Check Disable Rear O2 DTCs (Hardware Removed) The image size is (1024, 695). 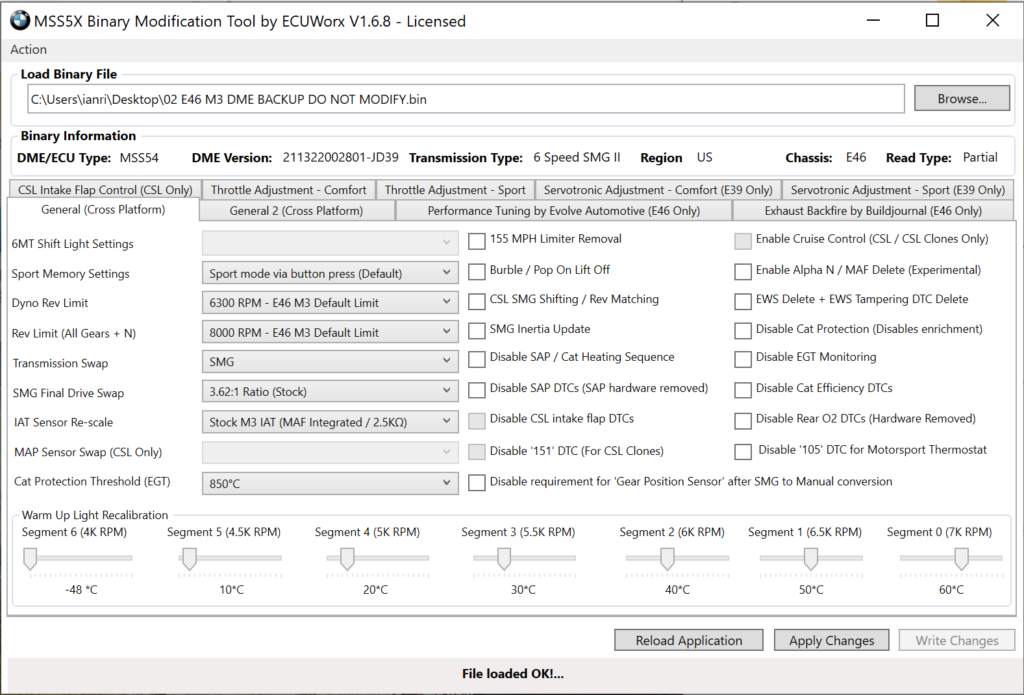(743, 420)
